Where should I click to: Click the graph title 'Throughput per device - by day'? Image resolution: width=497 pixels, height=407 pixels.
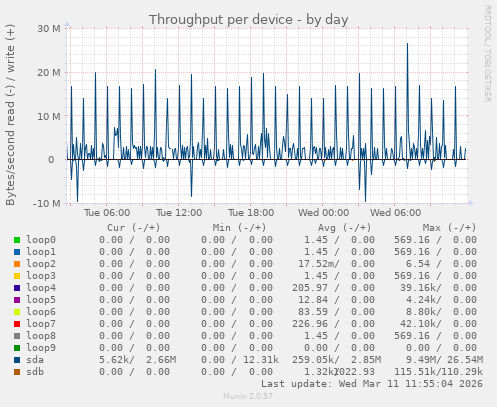pos(249,20)
